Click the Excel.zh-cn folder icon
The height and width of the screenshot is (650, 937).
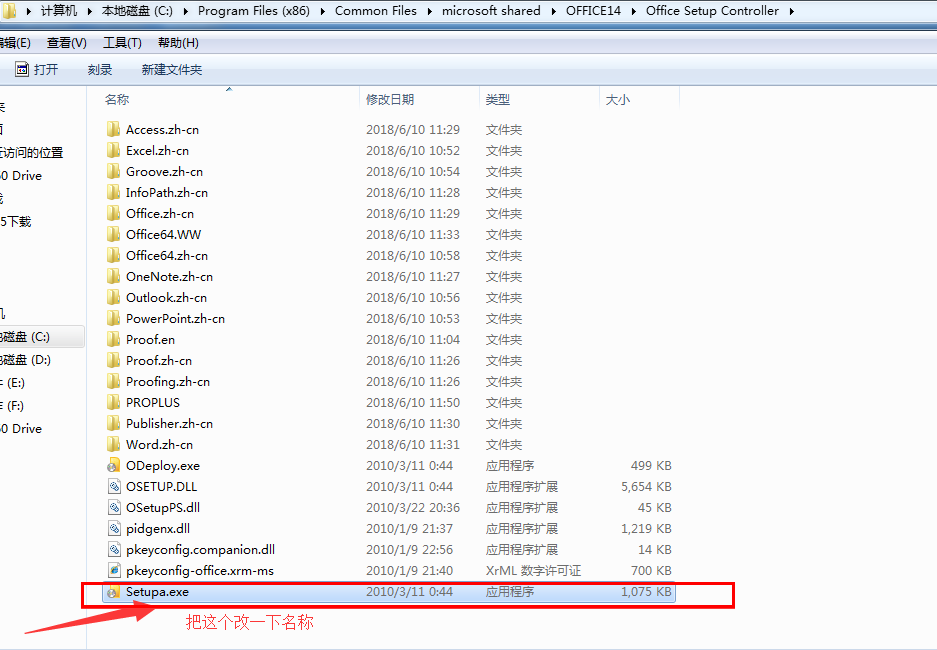click(x=113, y=150)
